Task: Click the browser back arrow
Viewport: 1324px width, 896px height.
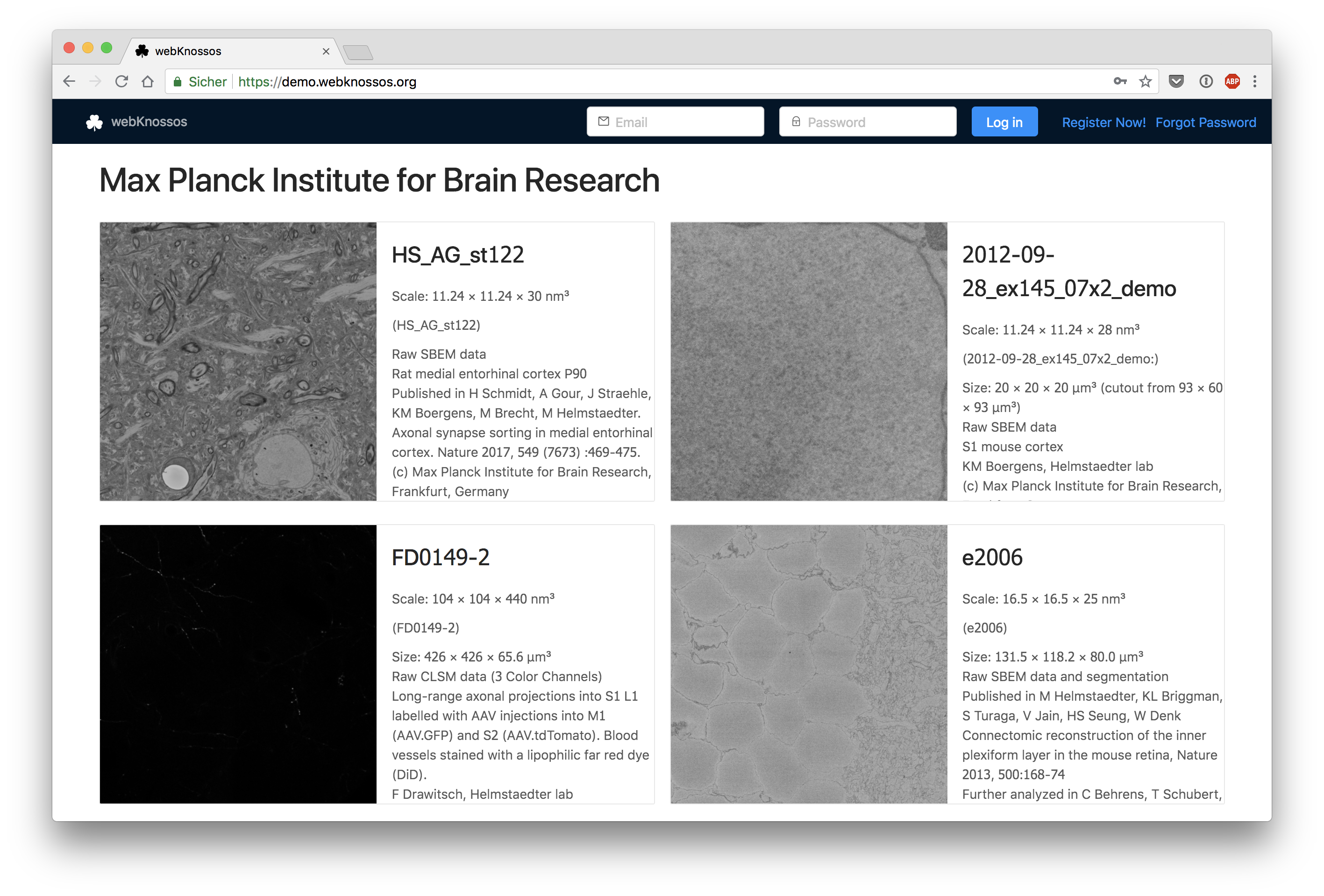Action: [69, 81]
